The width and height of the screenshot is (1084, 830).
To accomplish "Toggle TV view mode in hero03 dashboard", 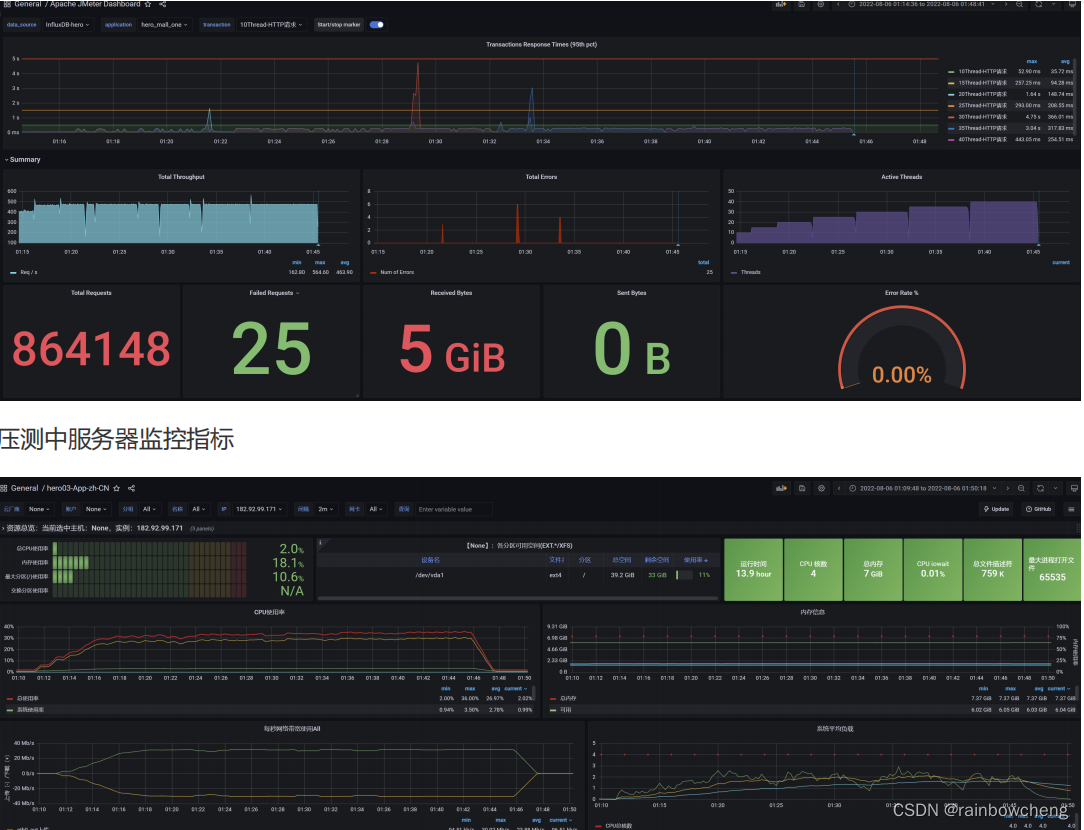I will [1074, 489].
